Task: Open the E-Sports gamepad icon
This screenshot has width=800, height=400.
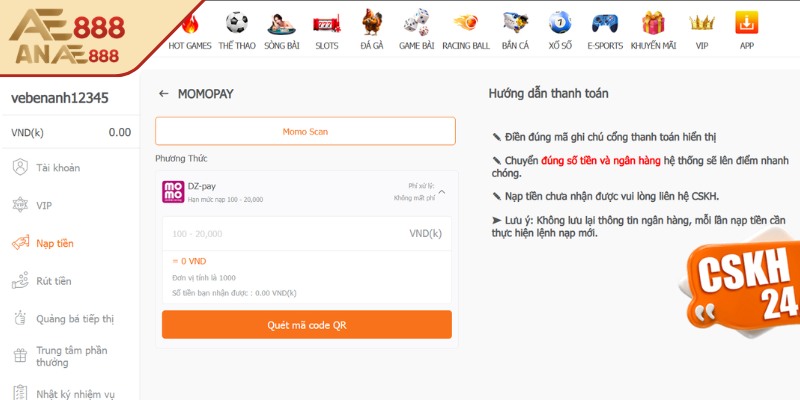Action: pos(605,23)
